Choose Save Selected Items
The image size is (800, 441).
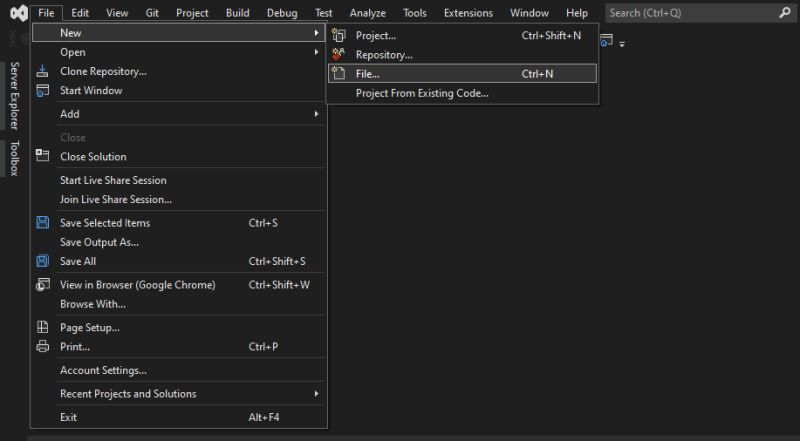click(179, 223)
